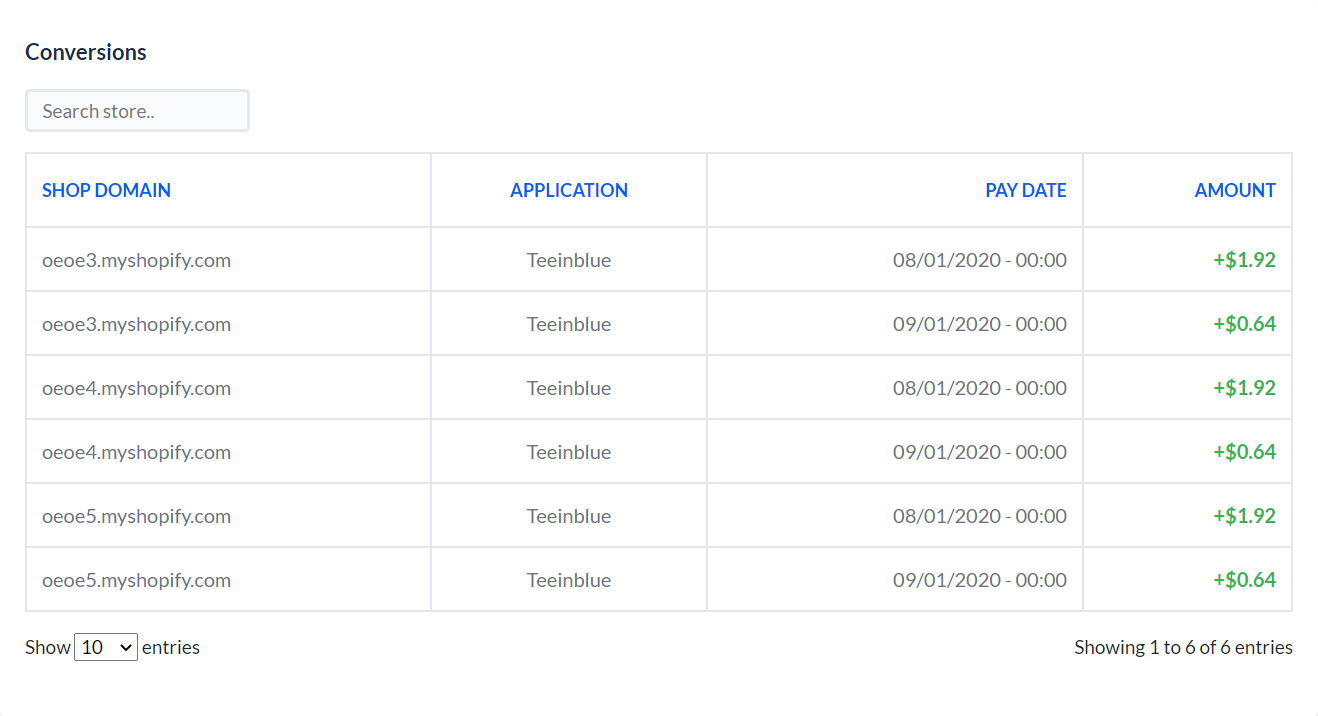
Task: Click the first row's 08/01/2020 pay date
Action: [x=980, y=260]
